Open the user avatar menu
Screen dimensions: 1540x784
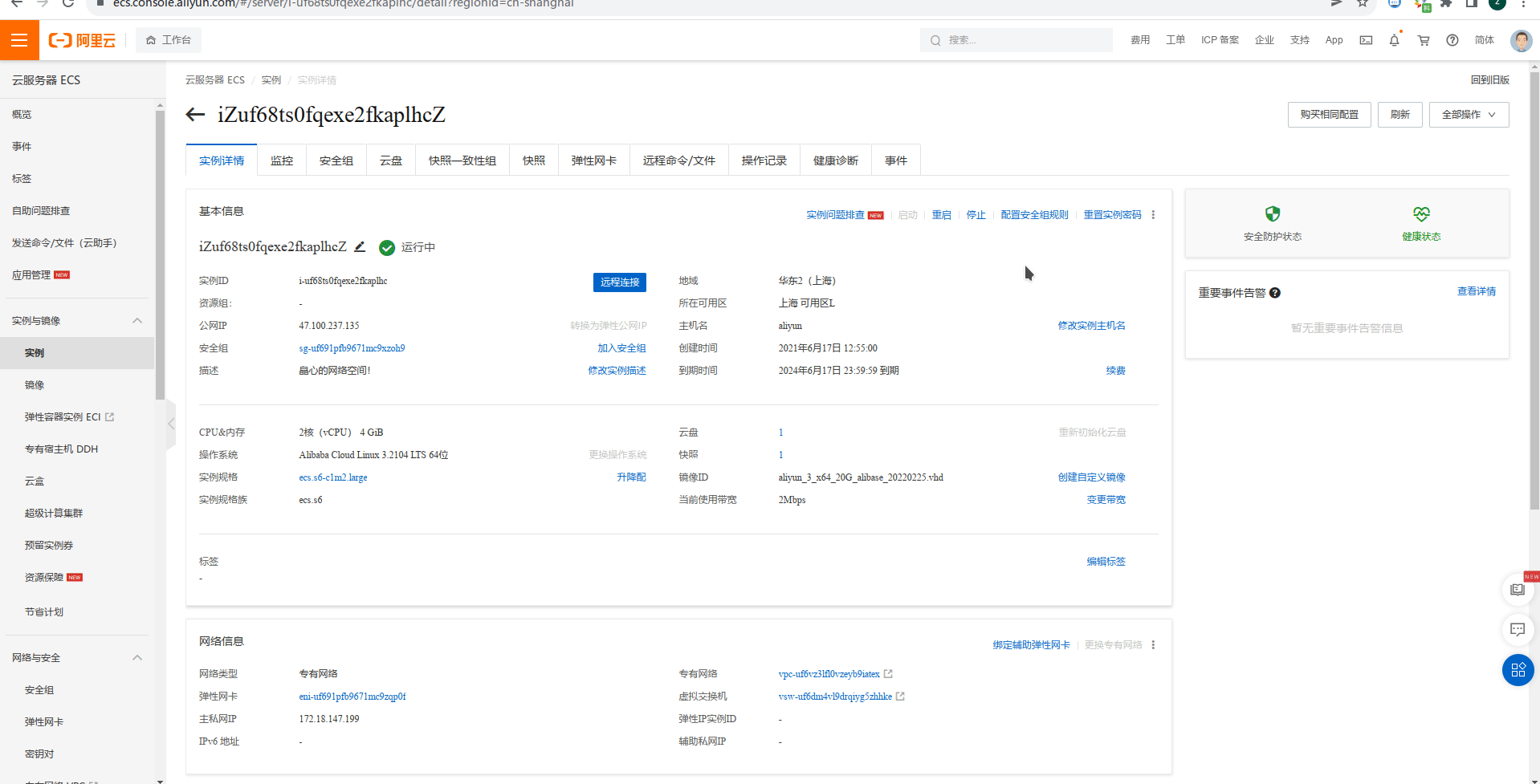pos(1521,40)
